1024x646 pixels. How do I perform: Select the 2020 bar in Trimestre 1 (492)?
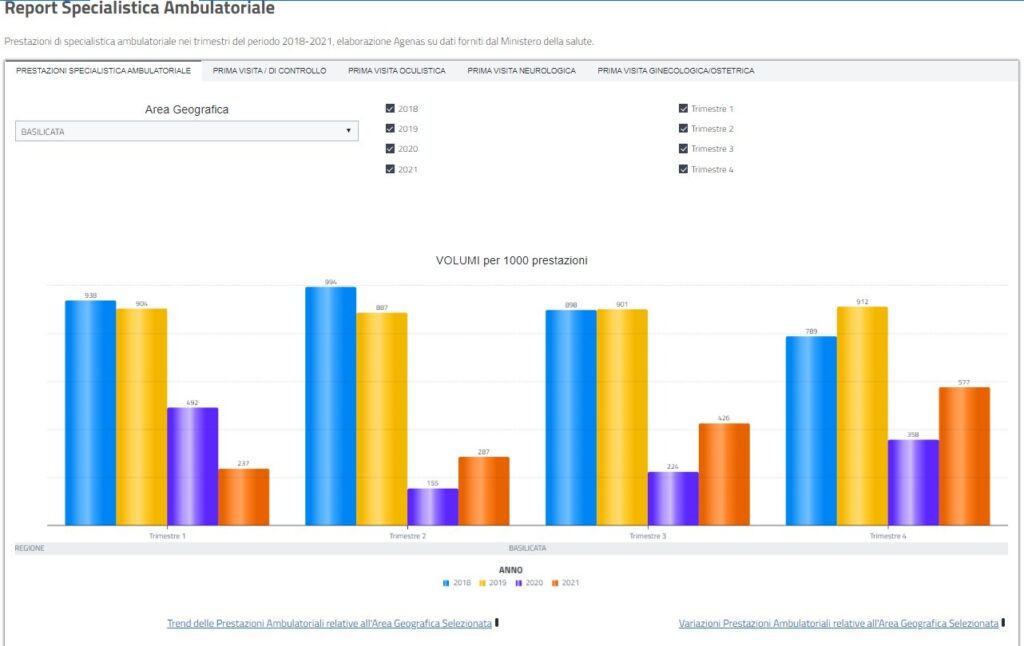193,466
